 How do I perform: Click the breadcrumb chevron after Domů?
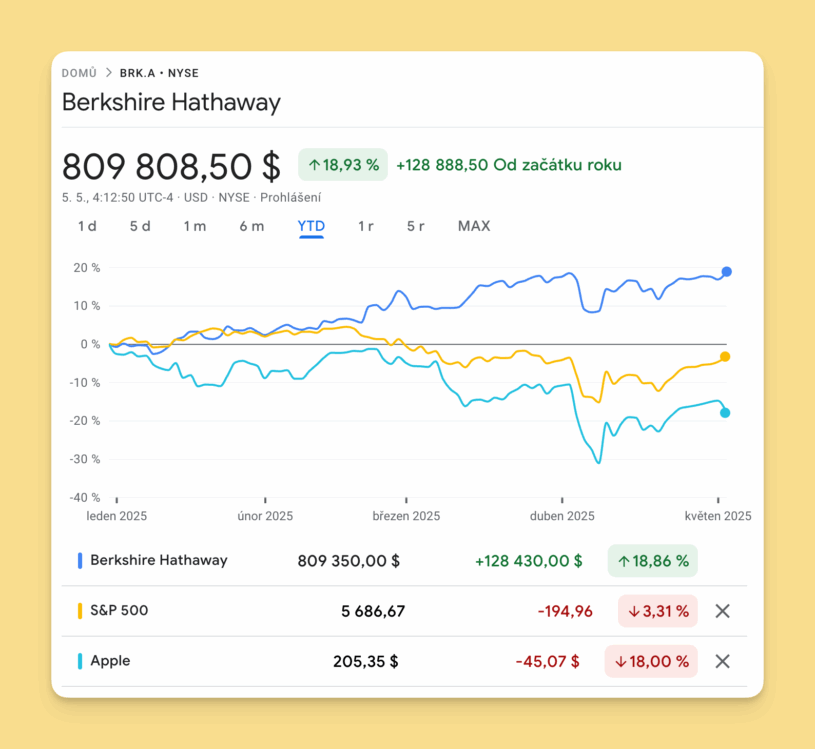108,73
